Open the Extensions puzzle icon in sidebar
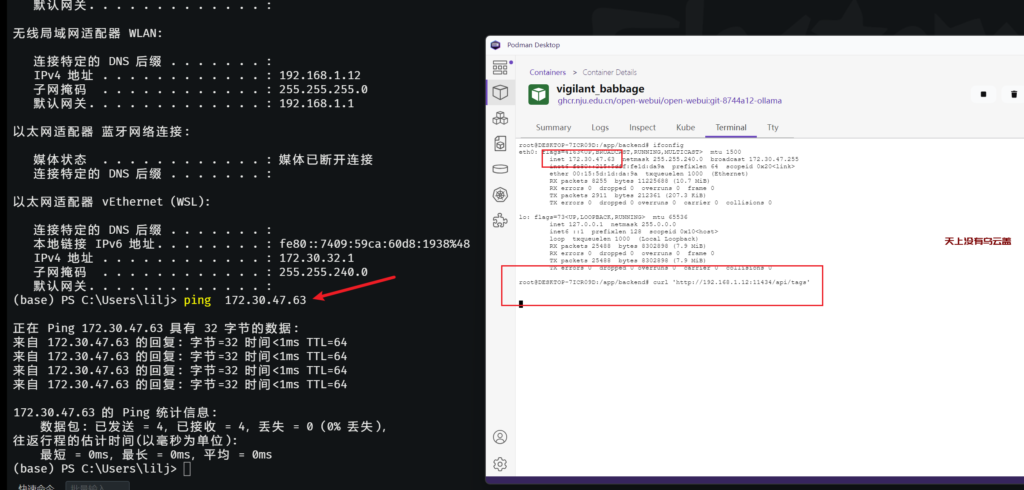The height and width of the screenshot is (490, 1024). [500, 220]
